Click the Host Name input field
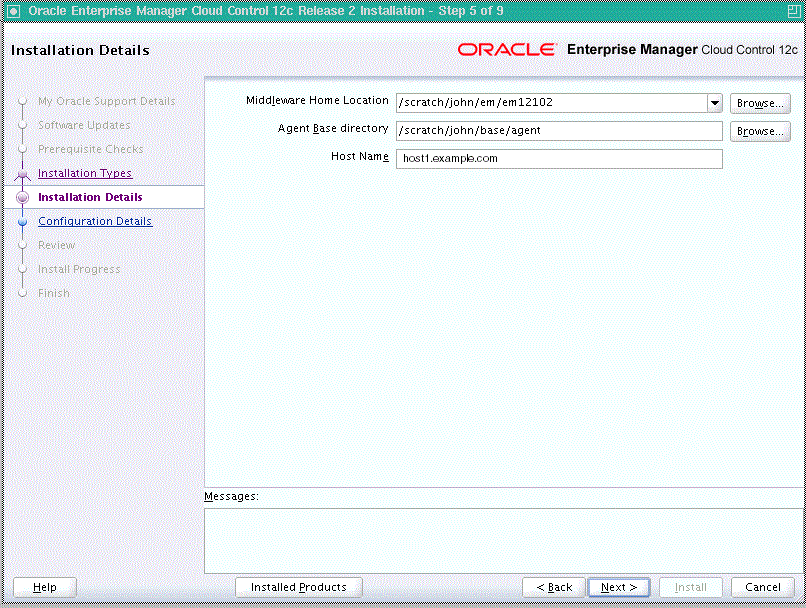 tap(559, 159)
